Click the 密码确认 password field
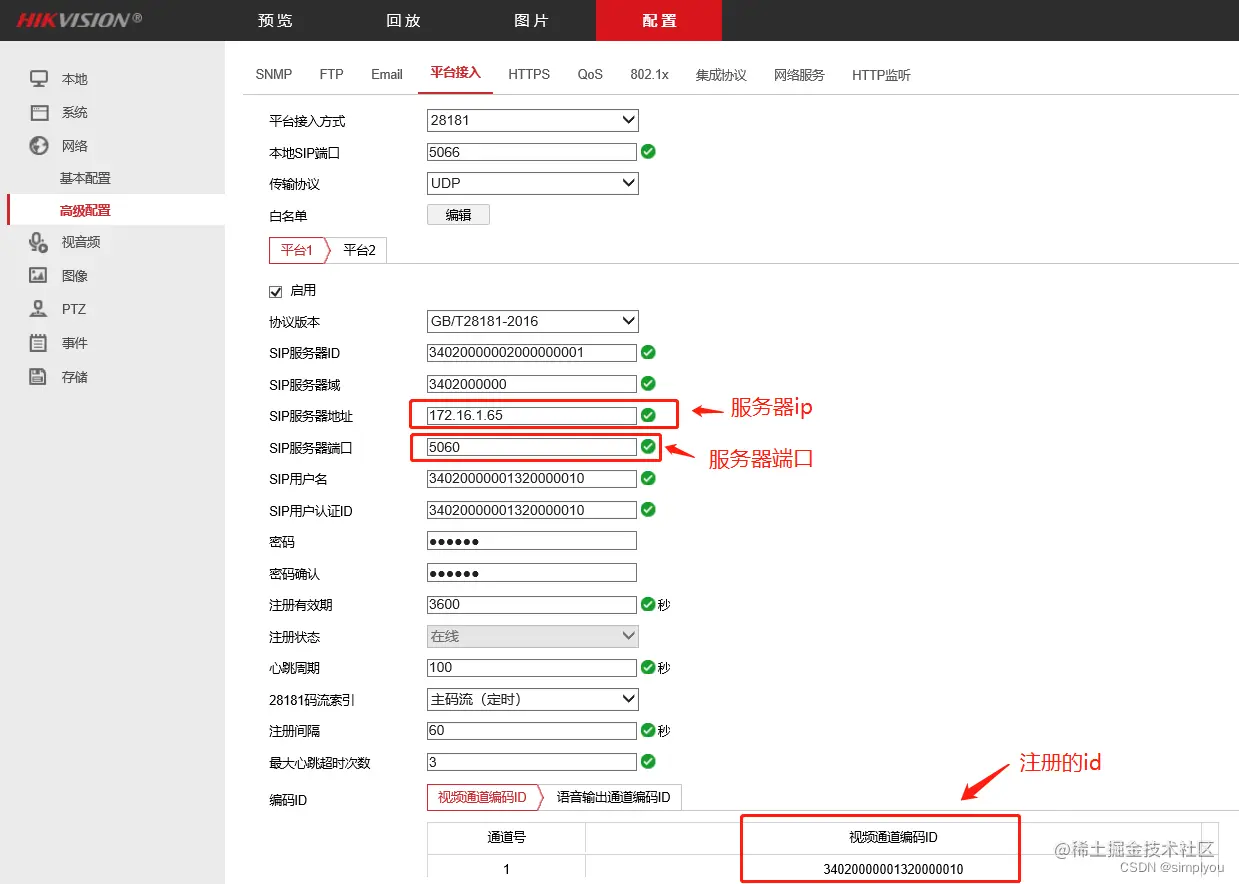 (x=532, y=573)
